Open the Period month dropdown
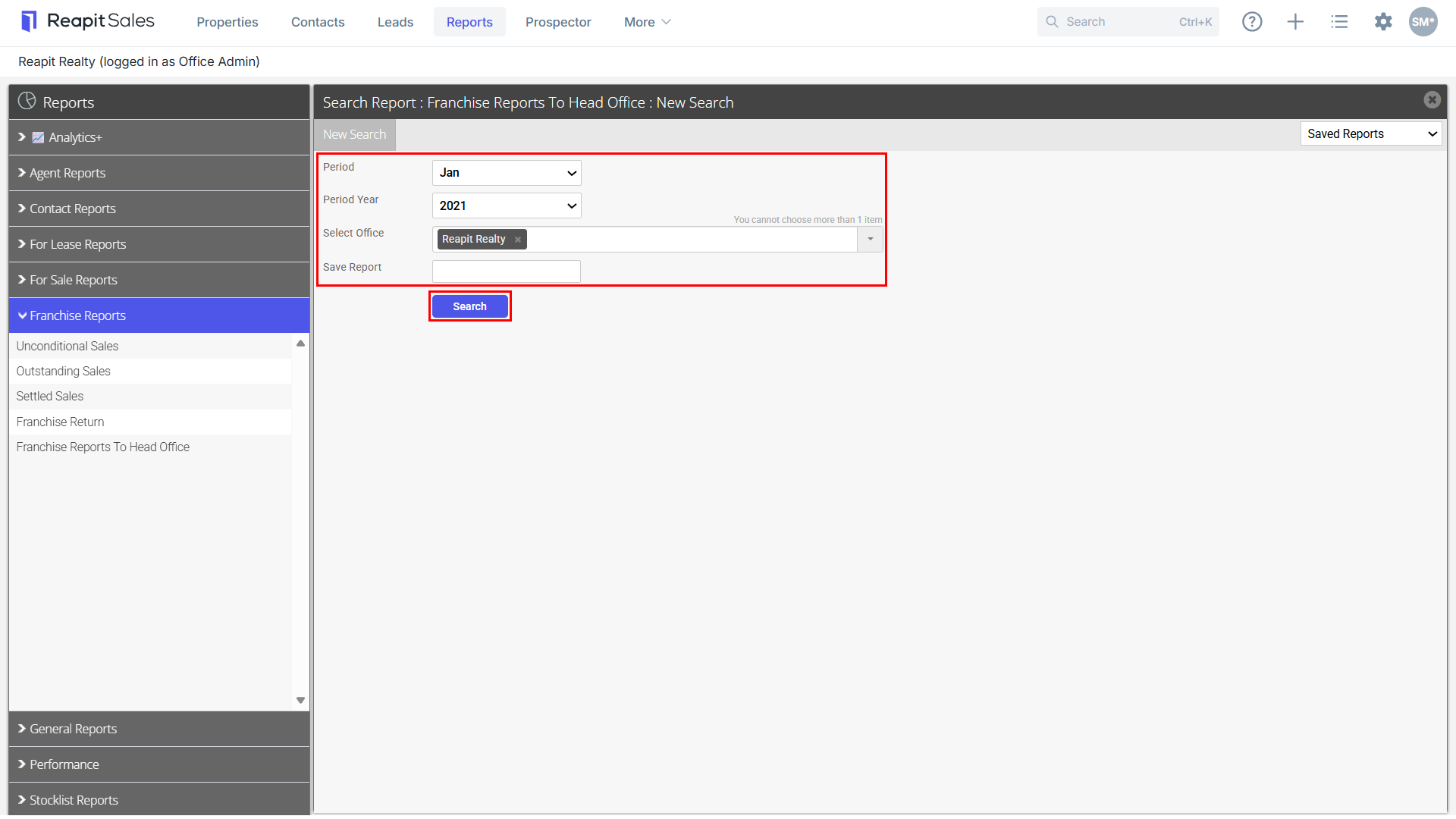 pos(507,173)
